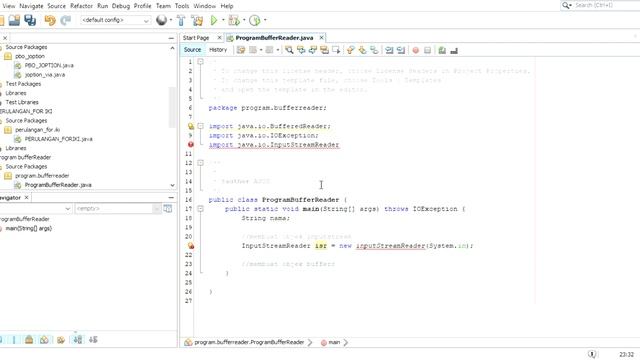Image resolution: width=640 pixels, height=360 pixels.
Task: Select the ProgramBufferReader.java tab
Action: point(274,38)
